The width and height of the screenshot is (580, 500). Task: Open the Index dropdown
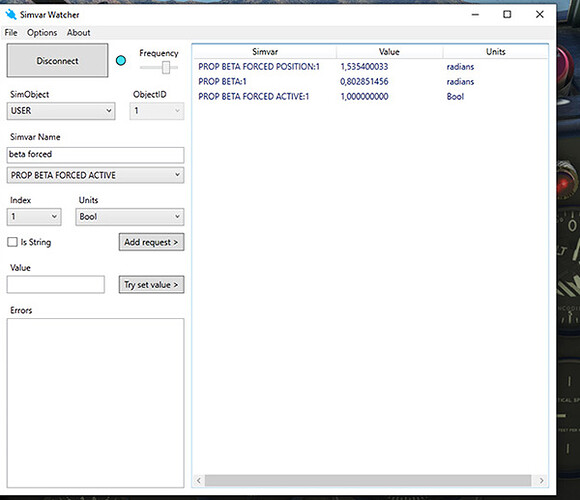(34, 217)
